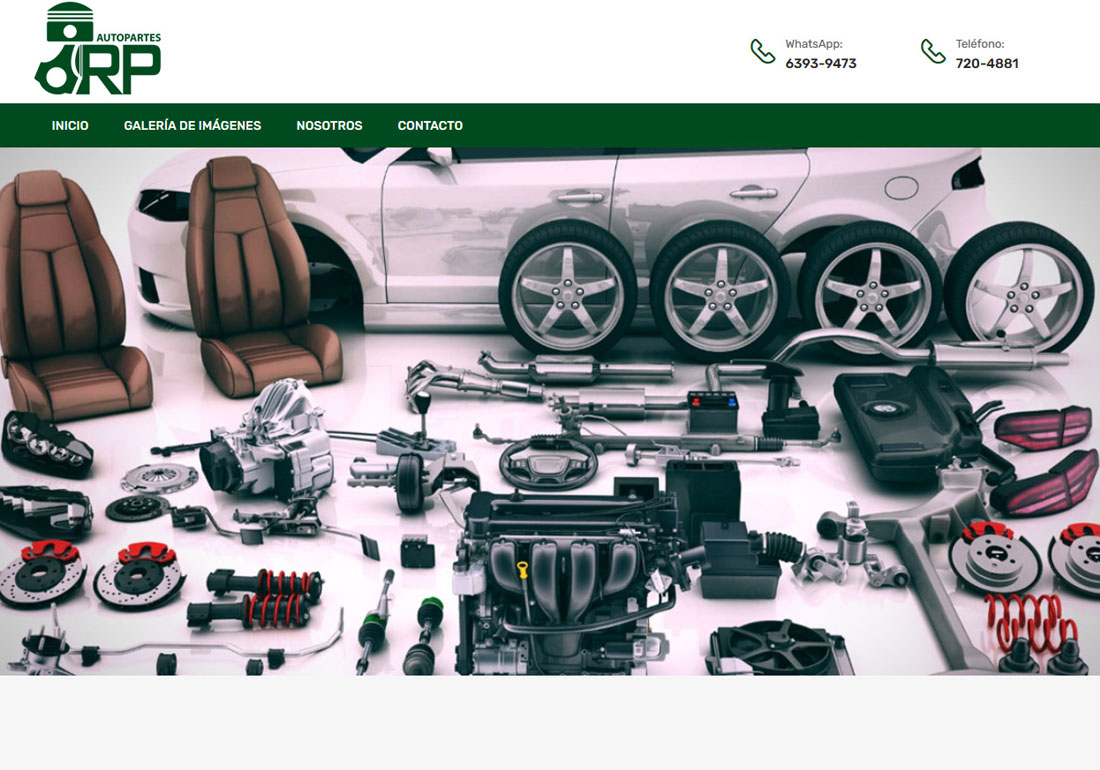Screen dimensions: 1100x770
Task: Open the INICIO menu item
Action: coord(70,126)
